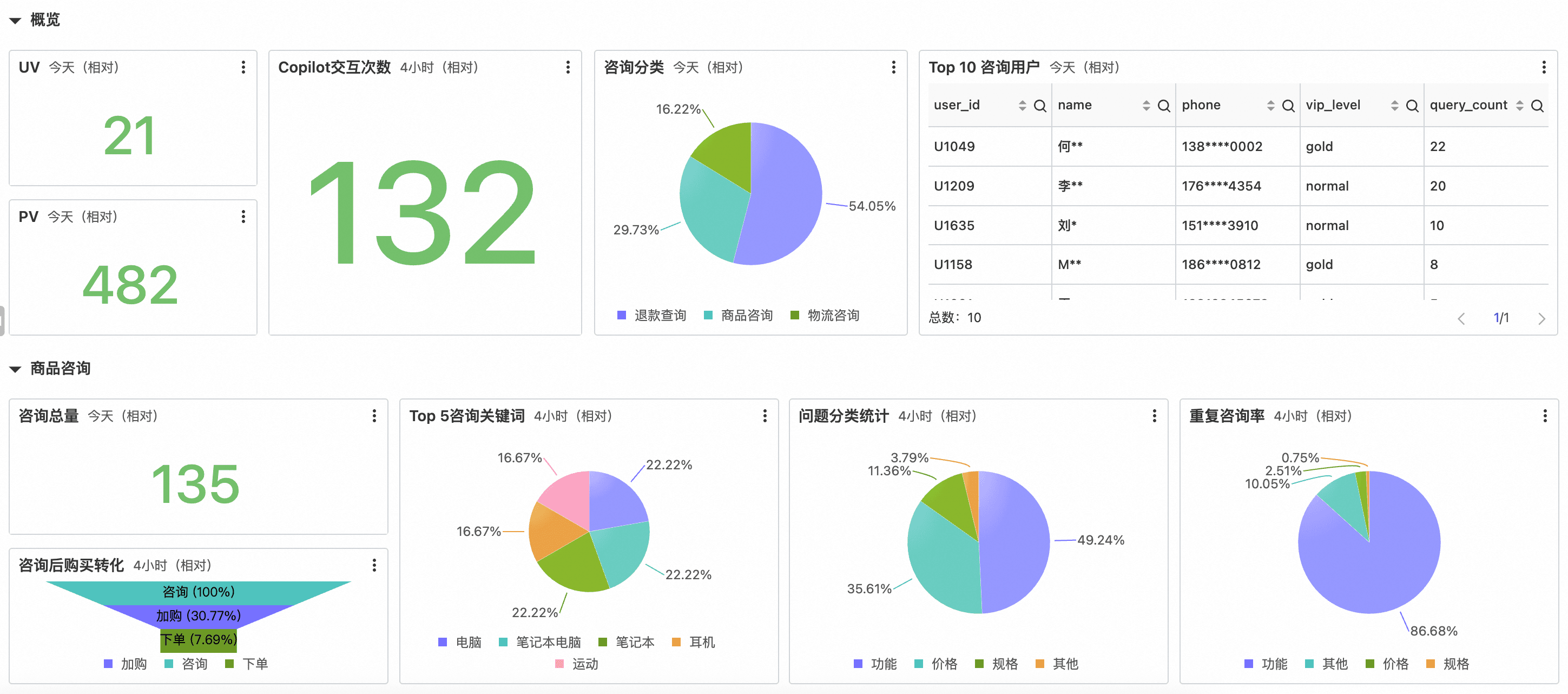Go to previous page of Top 10 table

(x=1461, y=318)
